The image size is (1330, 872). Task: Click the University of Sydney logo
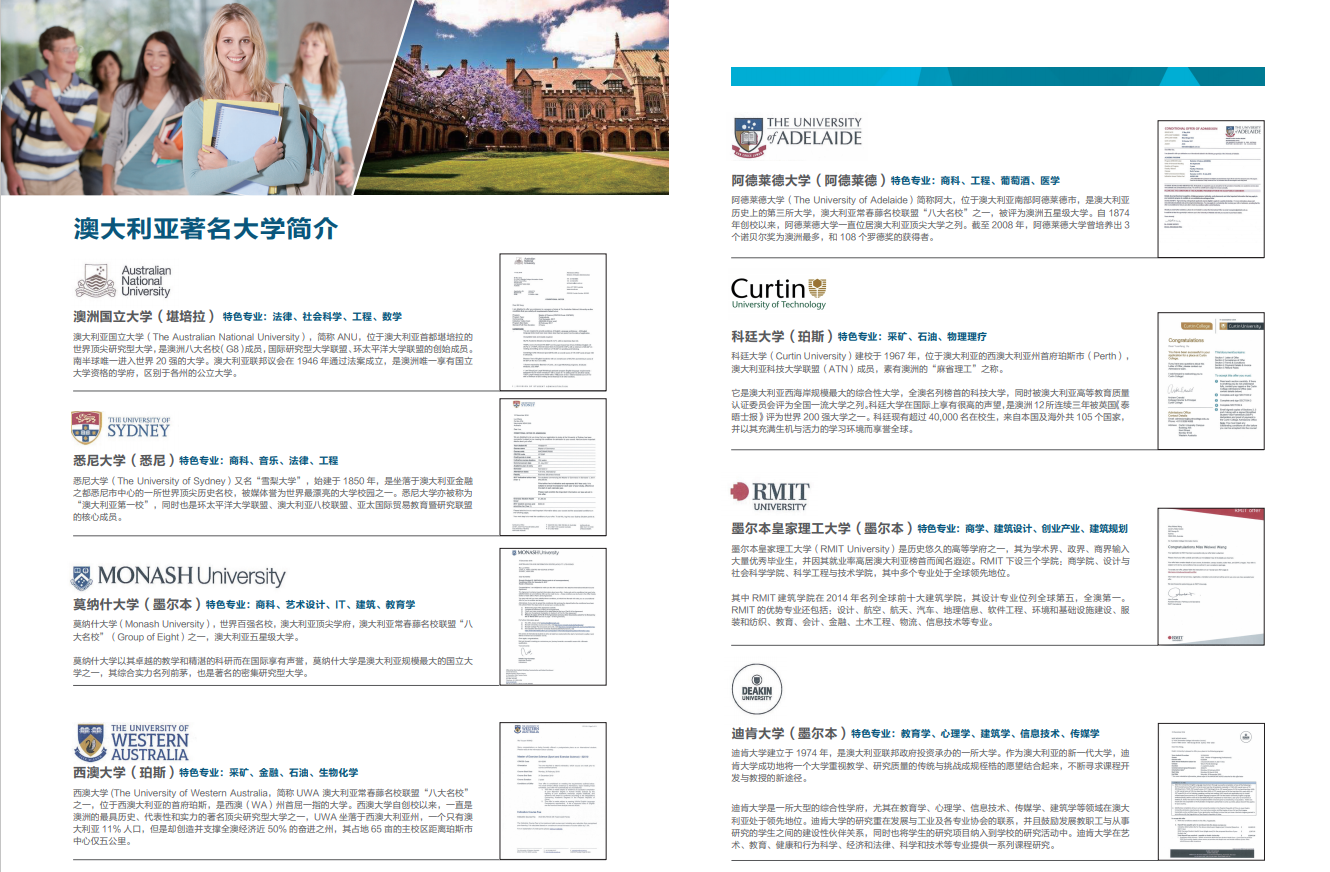tap(121, 427)
